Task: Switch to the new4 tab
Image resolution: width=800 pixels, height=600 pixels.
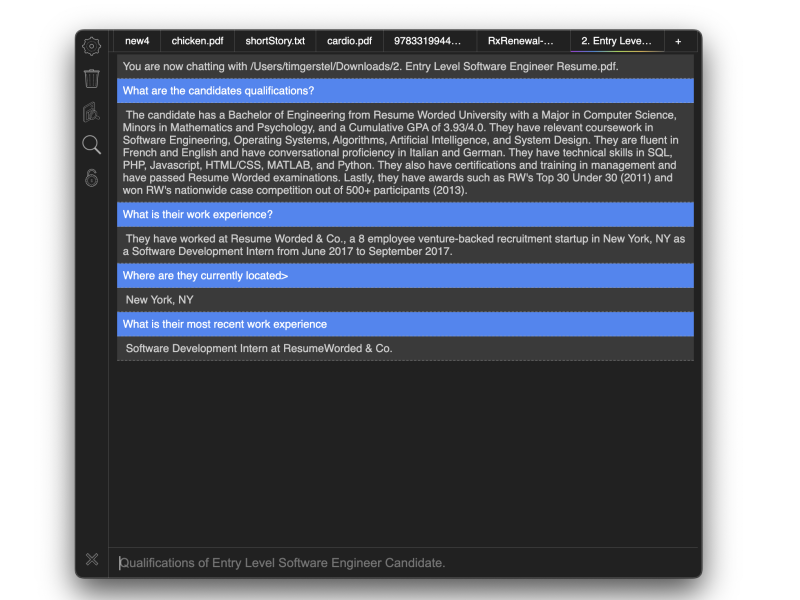Action: click(x=137, y=41)
